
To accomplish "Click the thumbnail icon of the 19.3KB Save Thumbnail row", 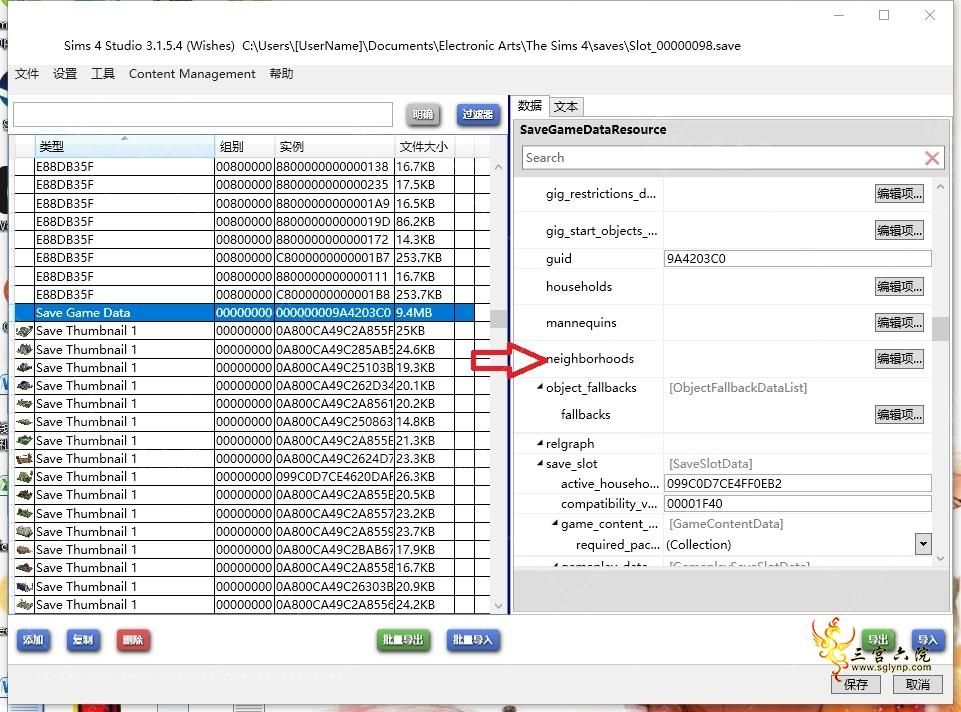I will pyautogui.click(x=24, y=368).
